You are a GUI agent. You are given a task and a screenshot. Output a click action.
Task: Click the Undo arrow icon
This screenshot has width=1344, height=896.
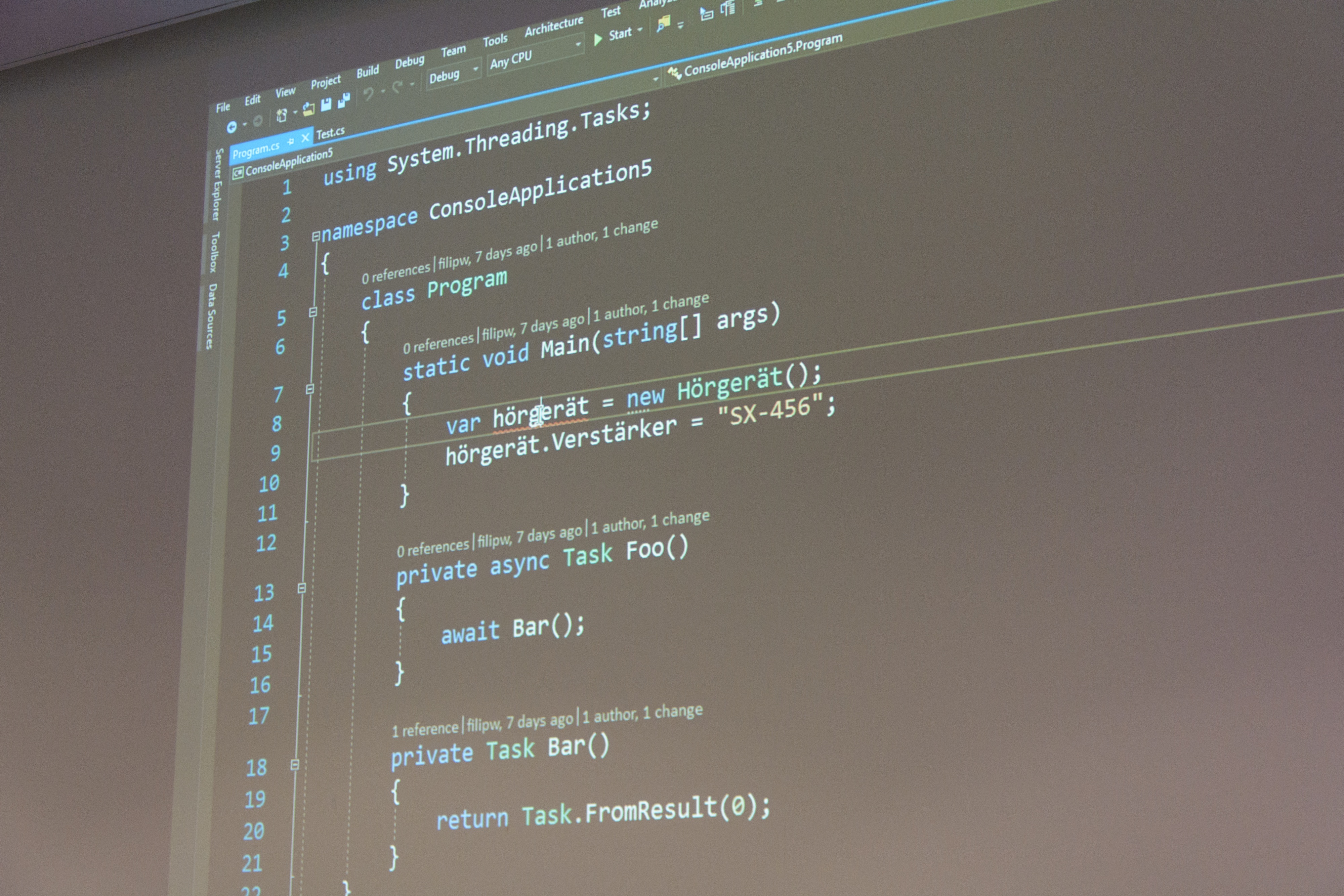[x=369, y=94]
